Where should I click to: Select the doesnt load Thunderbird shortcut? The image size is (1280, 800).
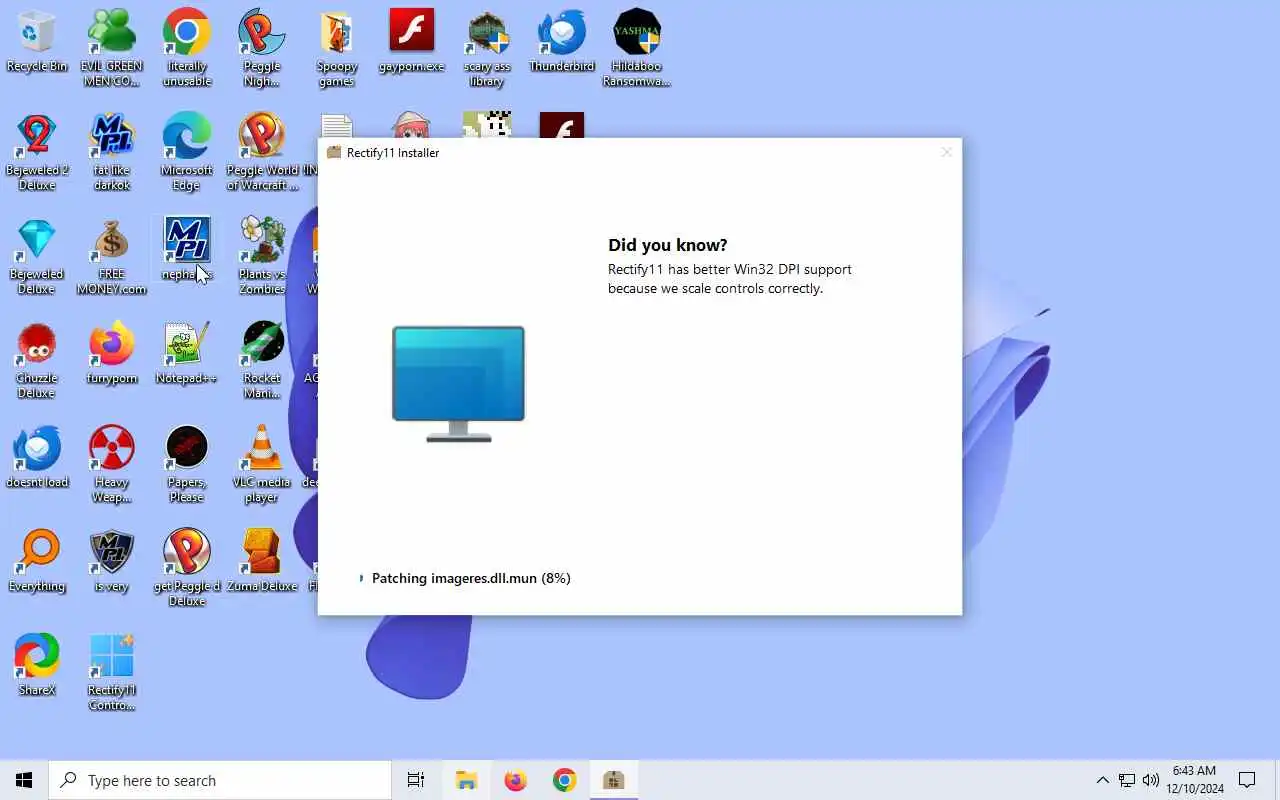(x=37, y=457)
